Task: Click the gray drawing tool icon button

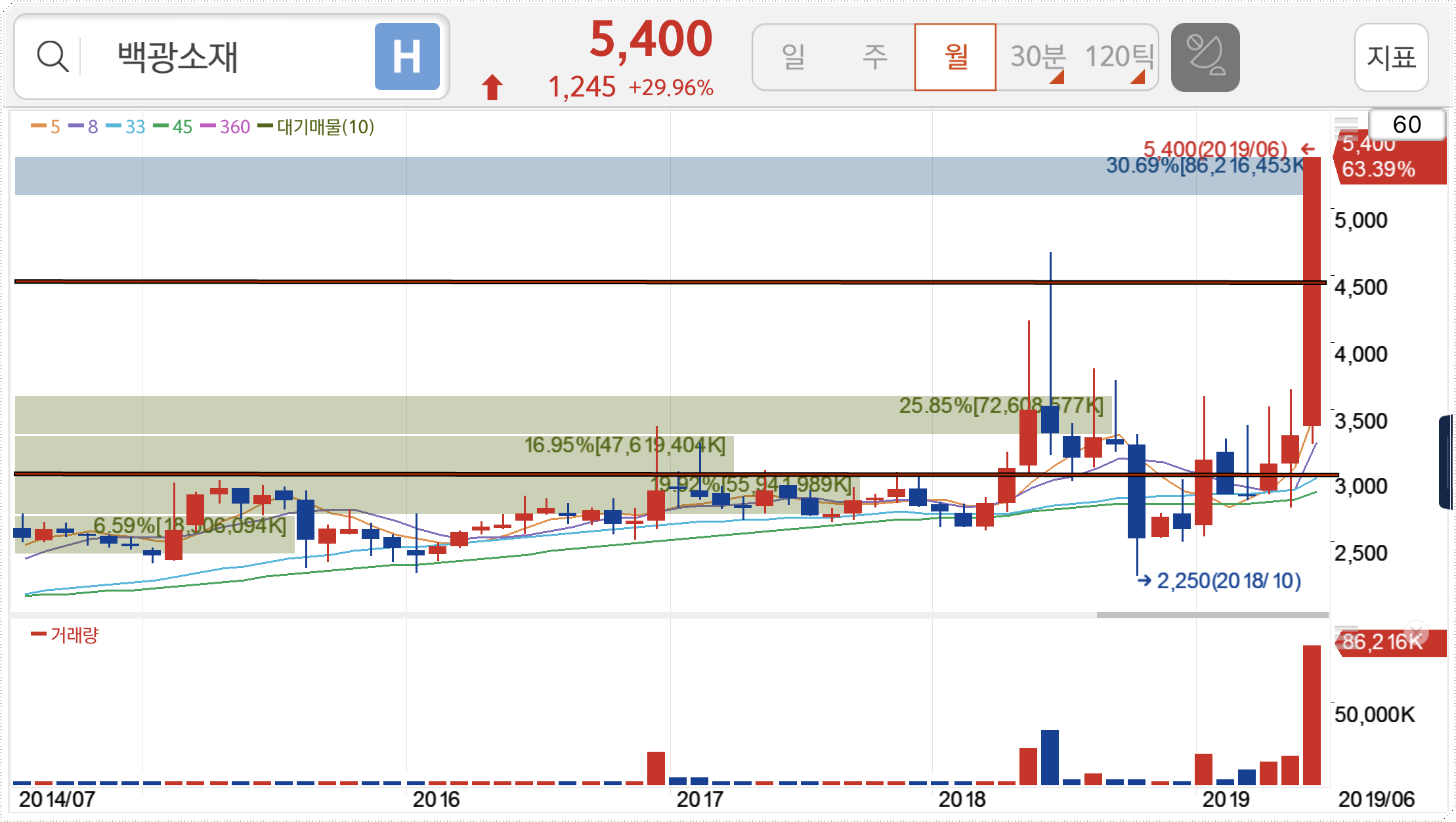Action: pos(1205,57)
